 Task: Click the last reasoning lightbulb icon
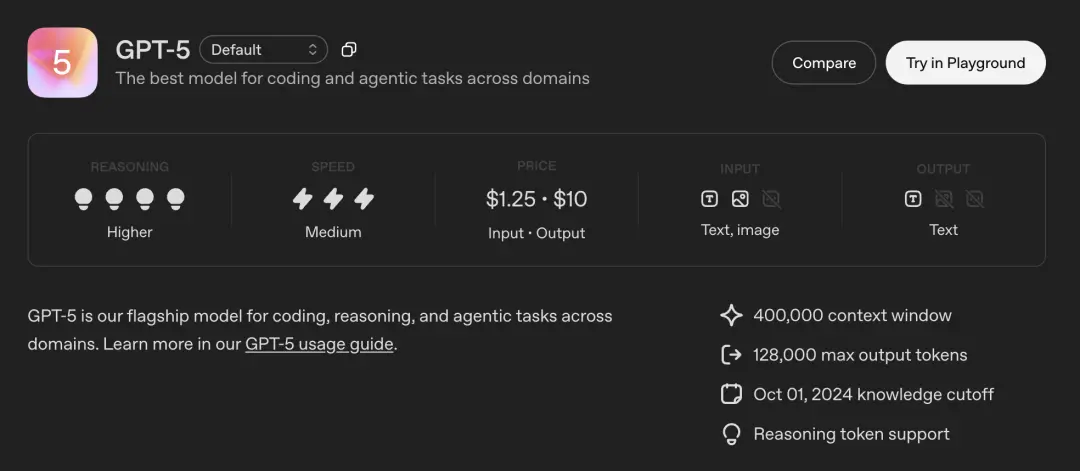(176, 200)
